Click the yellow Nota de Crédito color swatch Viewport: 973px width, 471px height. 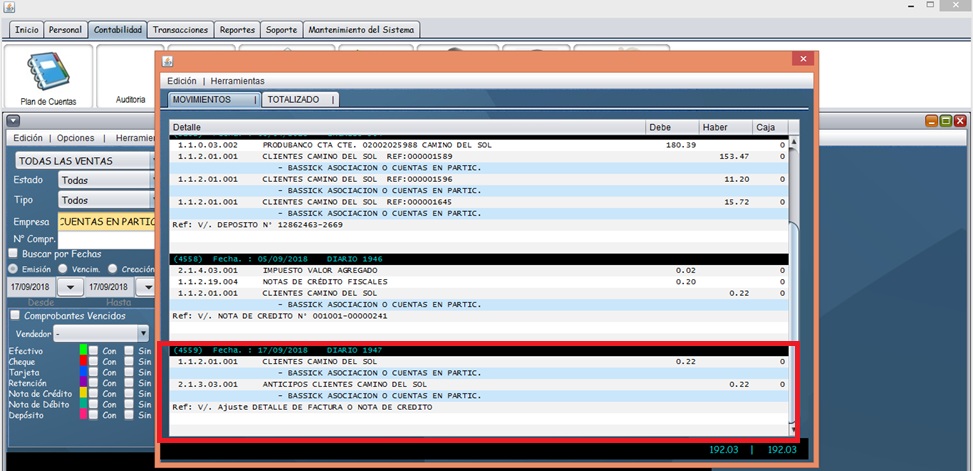click(x=84, y=394)
